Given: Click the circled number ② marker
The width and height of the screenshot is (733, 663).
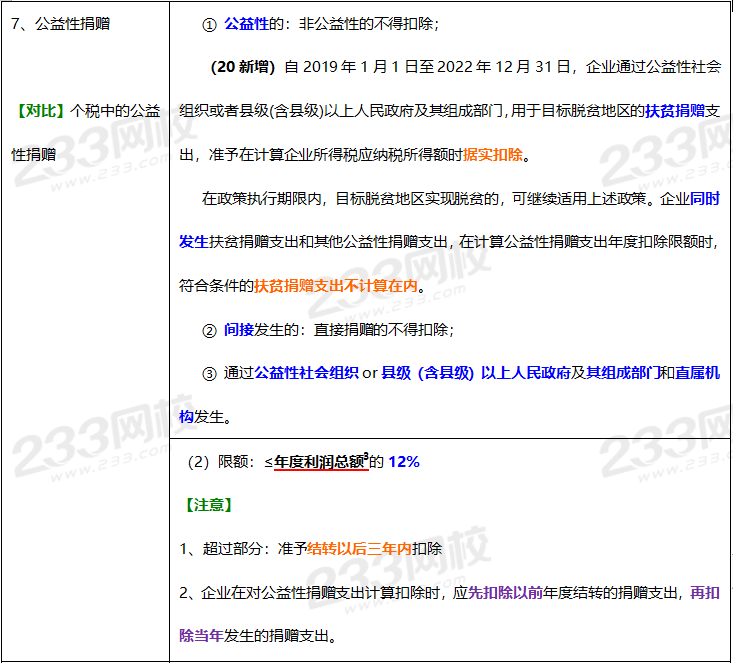Looking at the screenshot, I should pyautogui.click(x=209, y=330).
